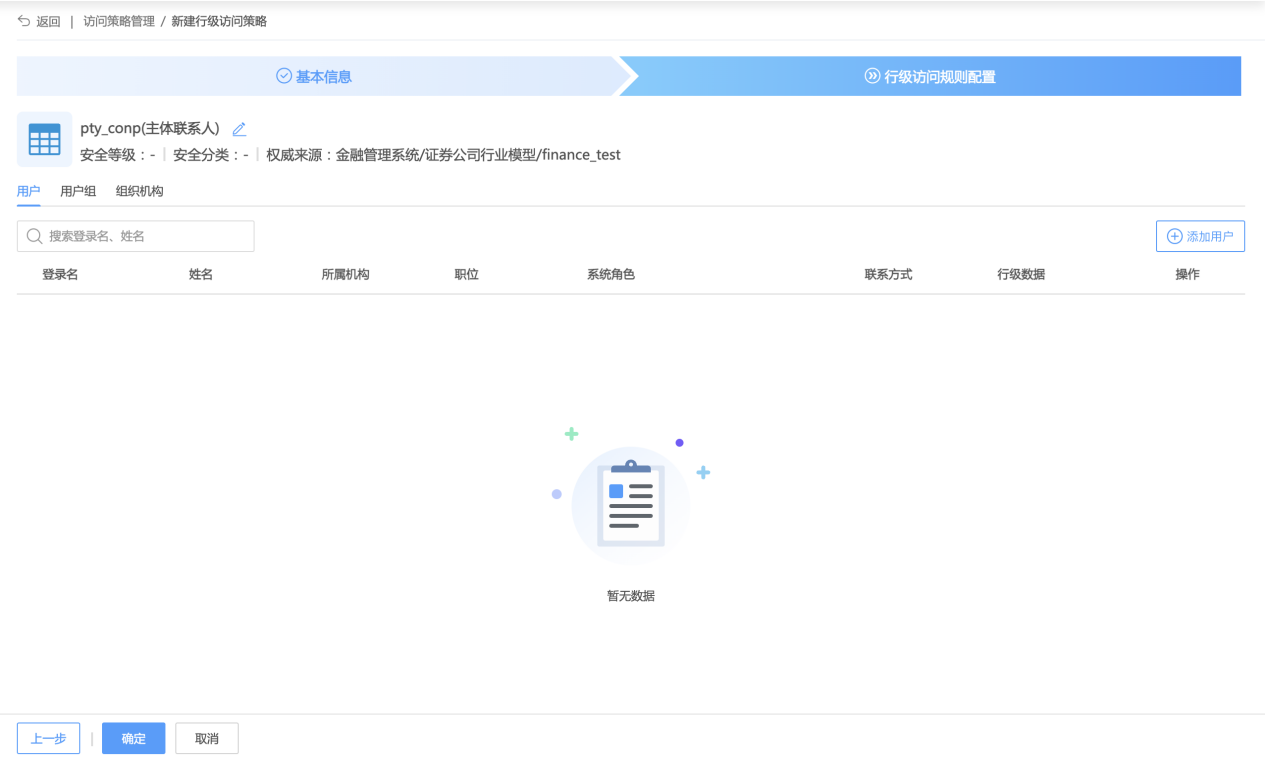Click the 操作 column header
The height and width of the screenshot is (763, 1265).
point(1187,274)
